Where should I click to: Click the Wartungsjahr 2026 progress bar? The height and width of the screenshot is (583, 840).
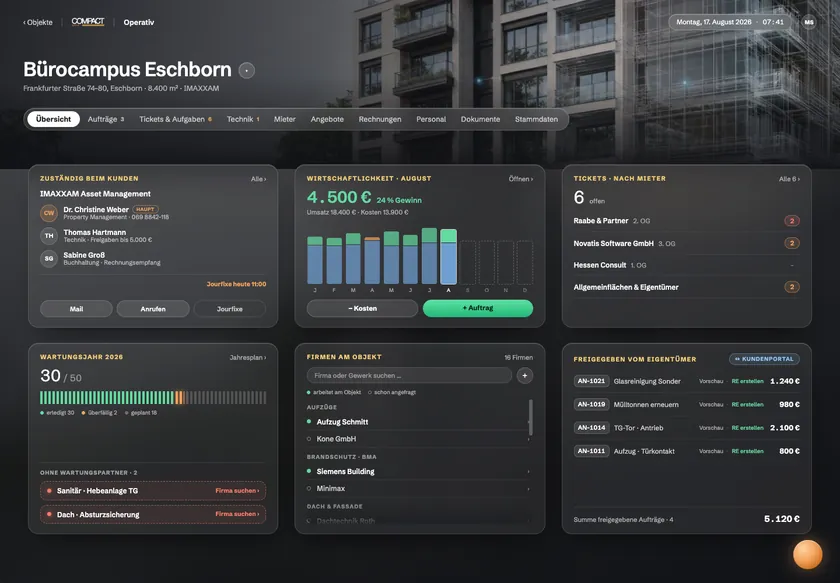click(x=153, y=398)
